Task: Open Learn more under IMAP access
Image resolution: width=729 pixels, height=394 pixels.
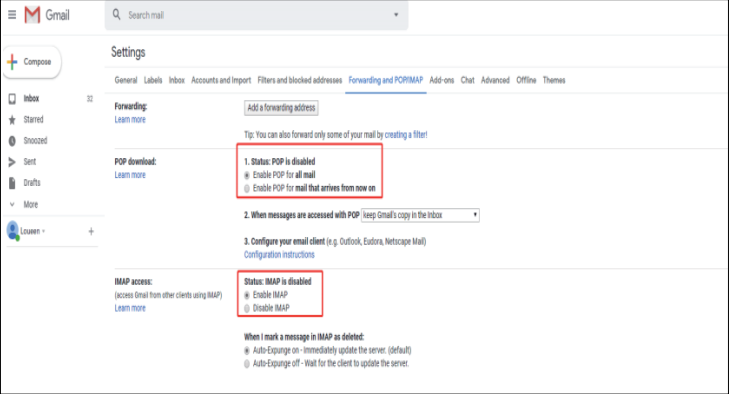Action: point(130,308)
